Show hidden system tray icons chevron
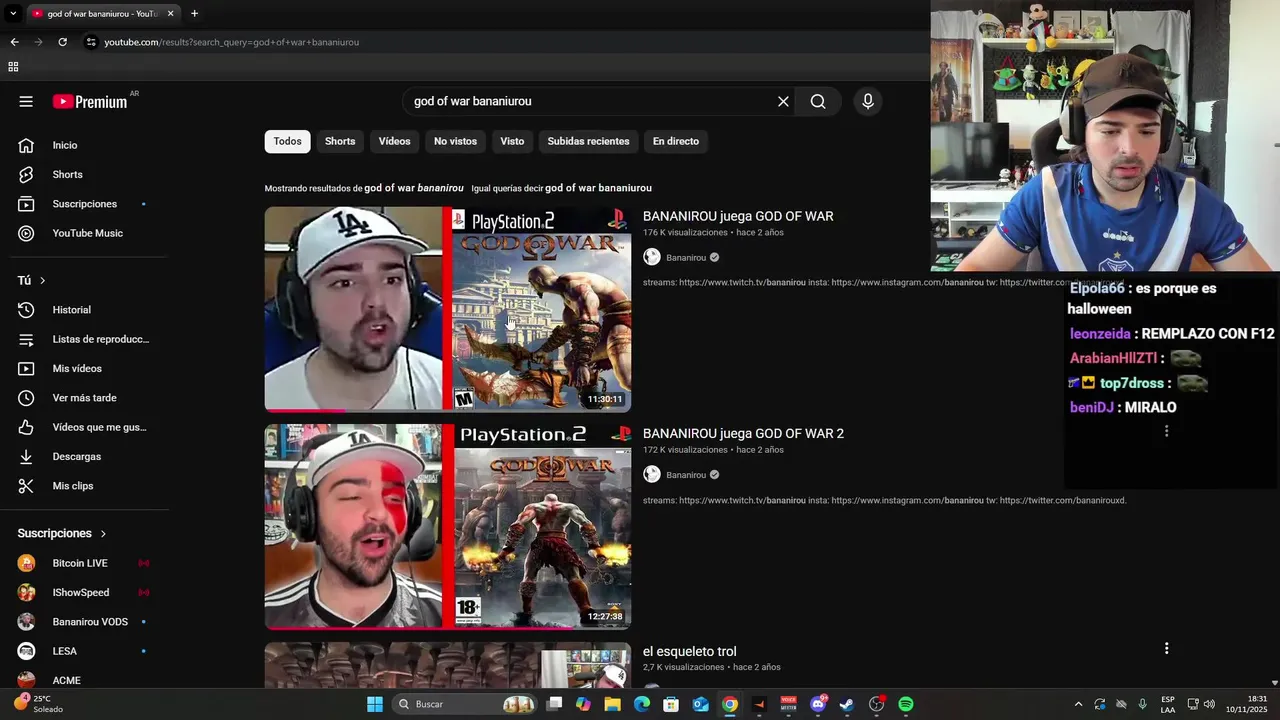Screen dimensions: 1280x720 (1078, 704)
